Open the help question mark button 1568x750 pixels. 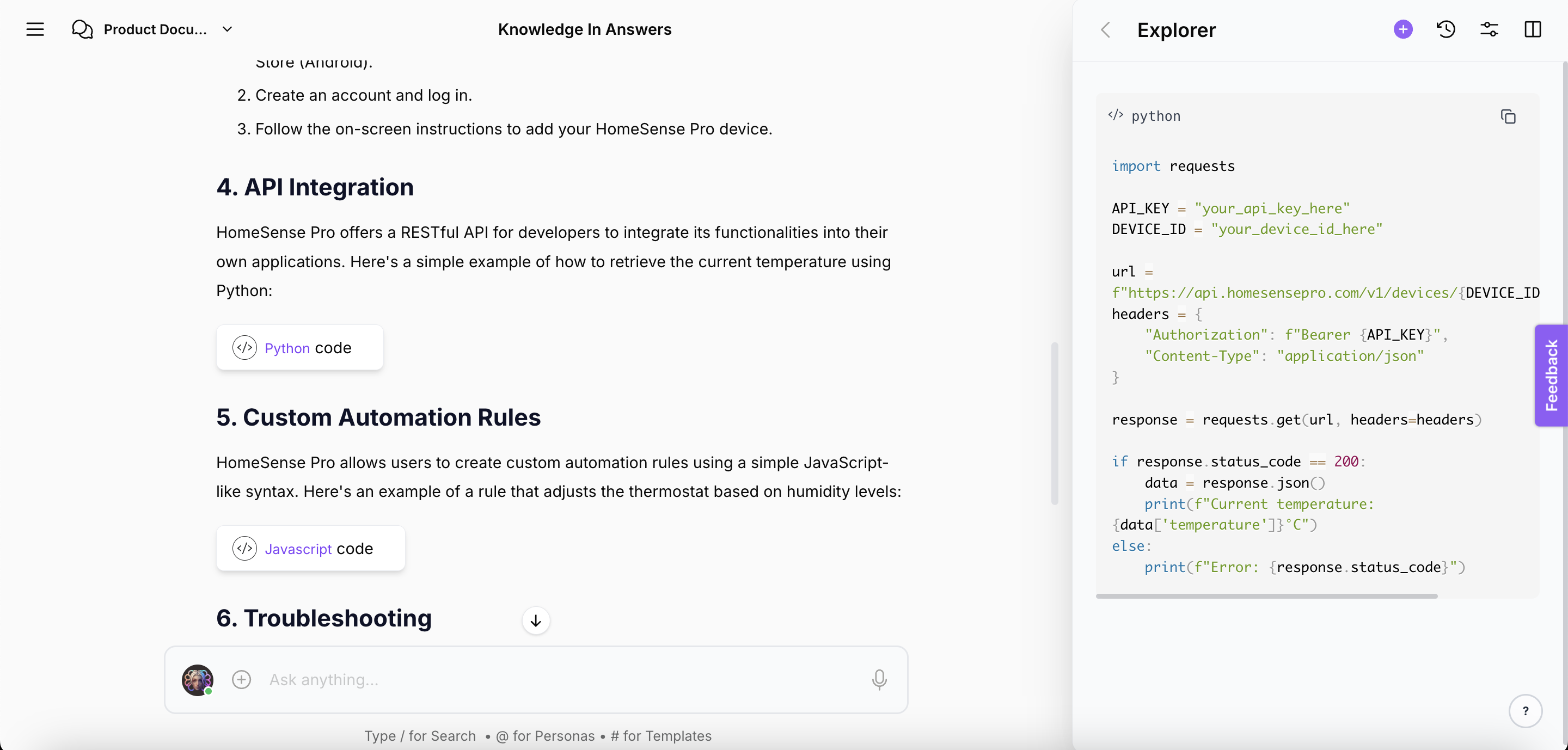click(x=1526, y=710)
